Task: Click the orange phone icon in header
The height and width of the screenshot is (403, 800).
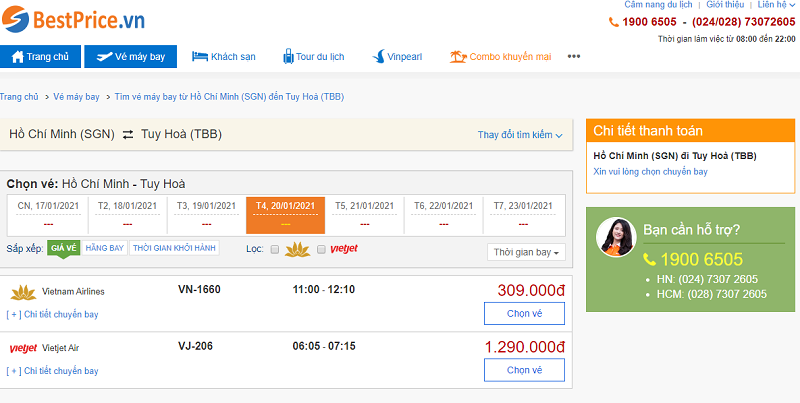Action: click(613, 22)
